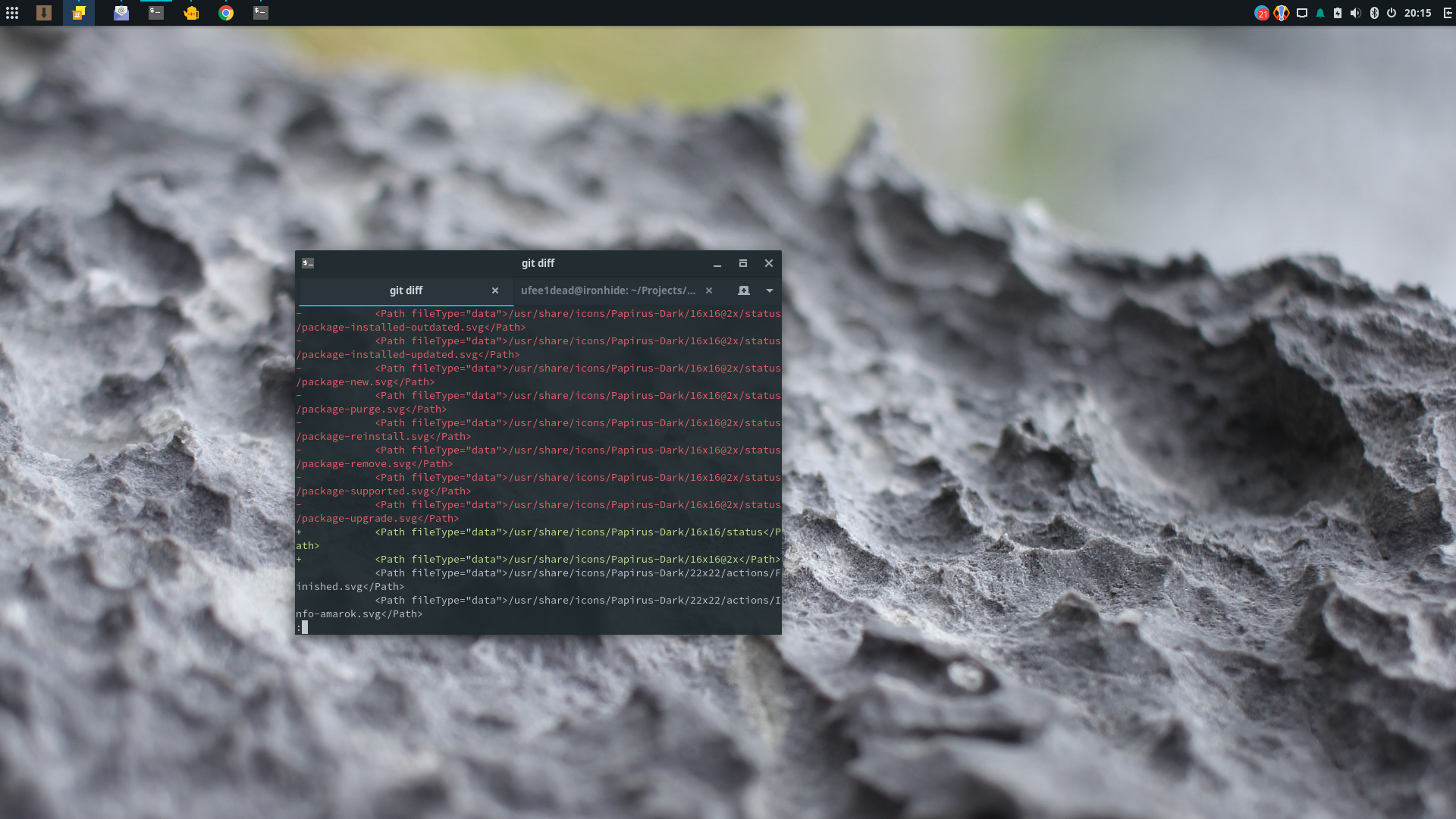Image resolution: width=1456 pixels, height=819 pixels.
Task: Click the text nfo-amarok.svg</Path>
Action: pos(359,614)
